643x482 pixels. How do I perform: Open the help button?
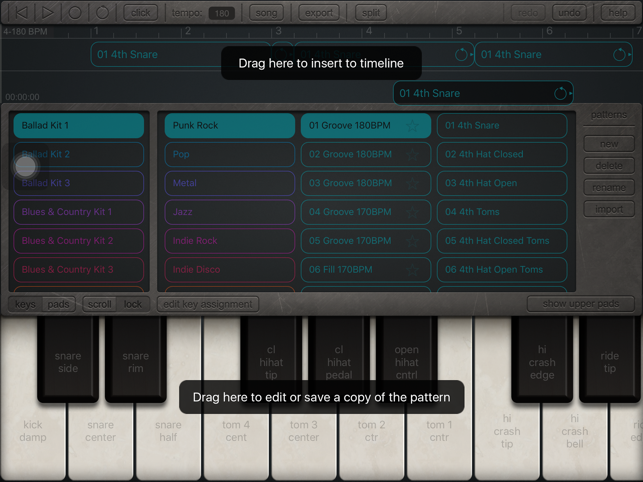(618, 13)
